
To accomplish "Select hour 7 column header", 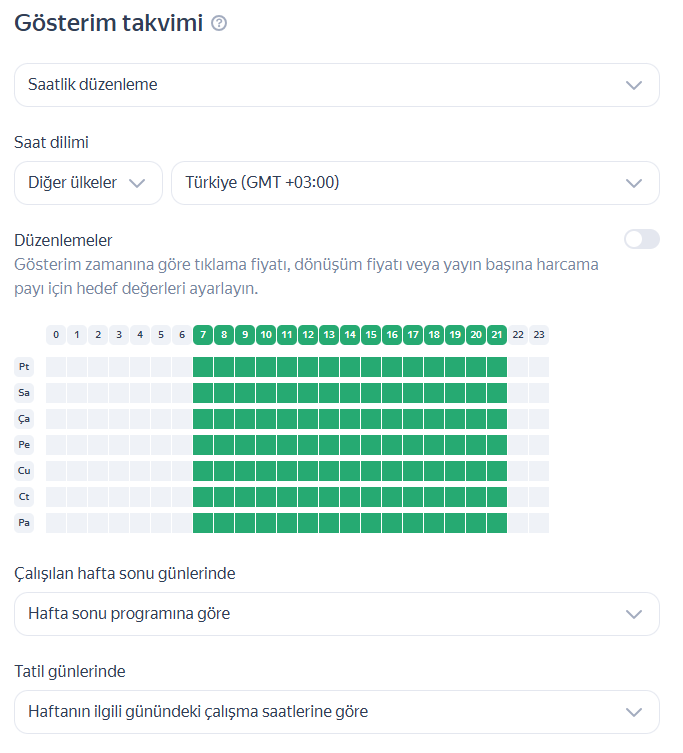I will [203, 335].
